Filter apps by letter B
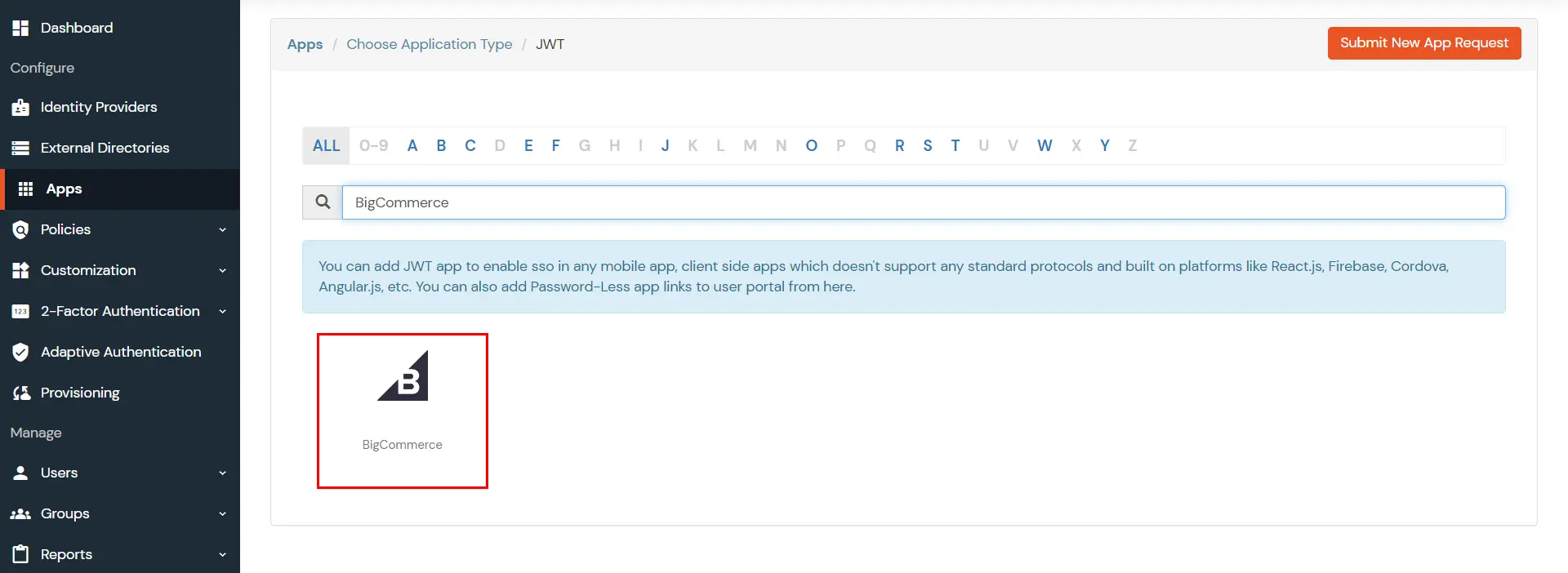The width and height of the screenshot is (1568, 573). 441,145
